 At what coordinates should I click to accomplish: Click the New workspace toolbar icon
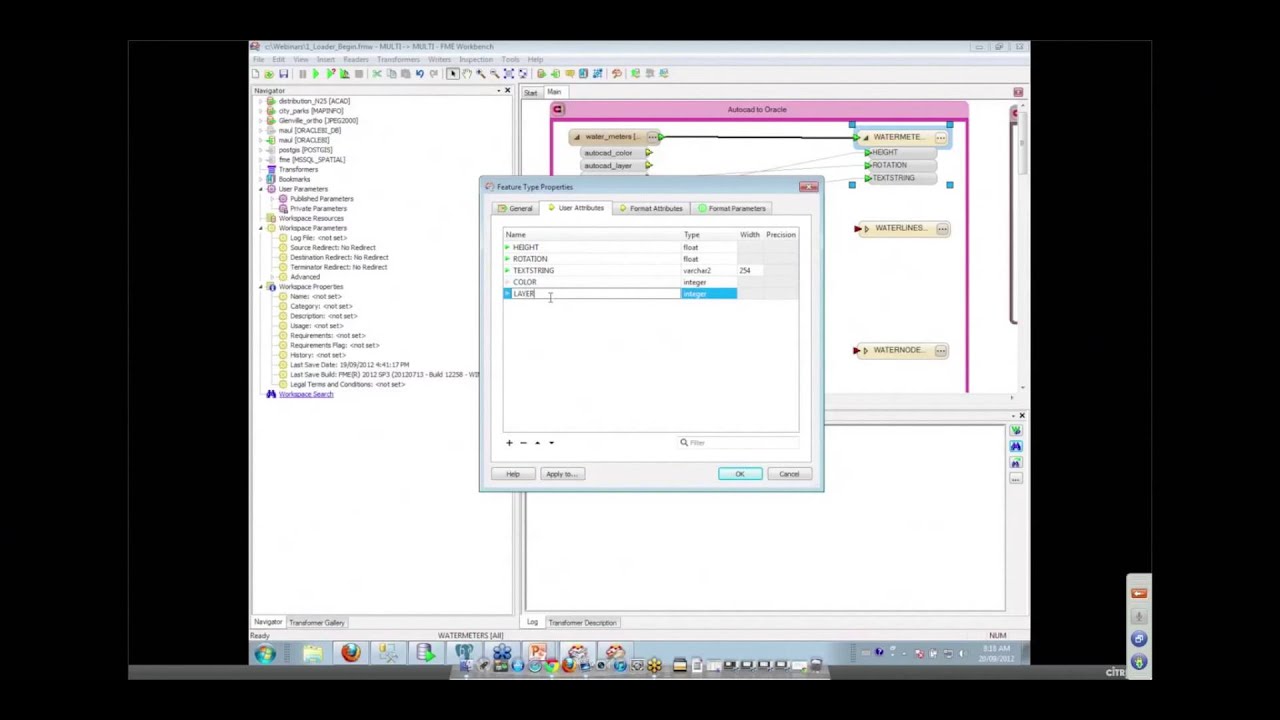point(256,73)
